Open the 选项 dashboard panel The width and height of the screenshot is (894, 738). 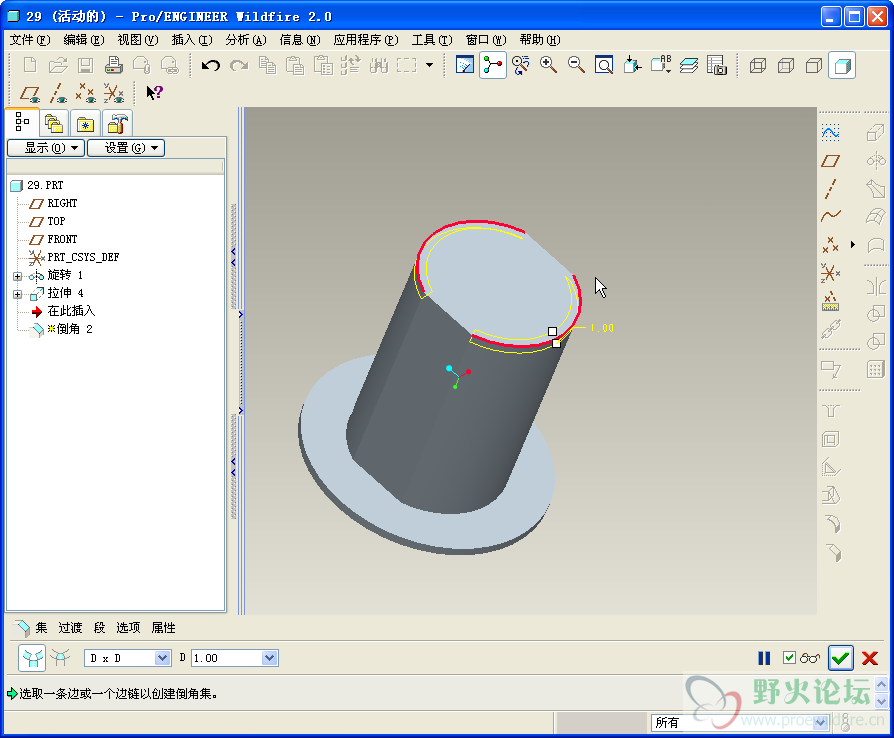(x=128, y=628)
